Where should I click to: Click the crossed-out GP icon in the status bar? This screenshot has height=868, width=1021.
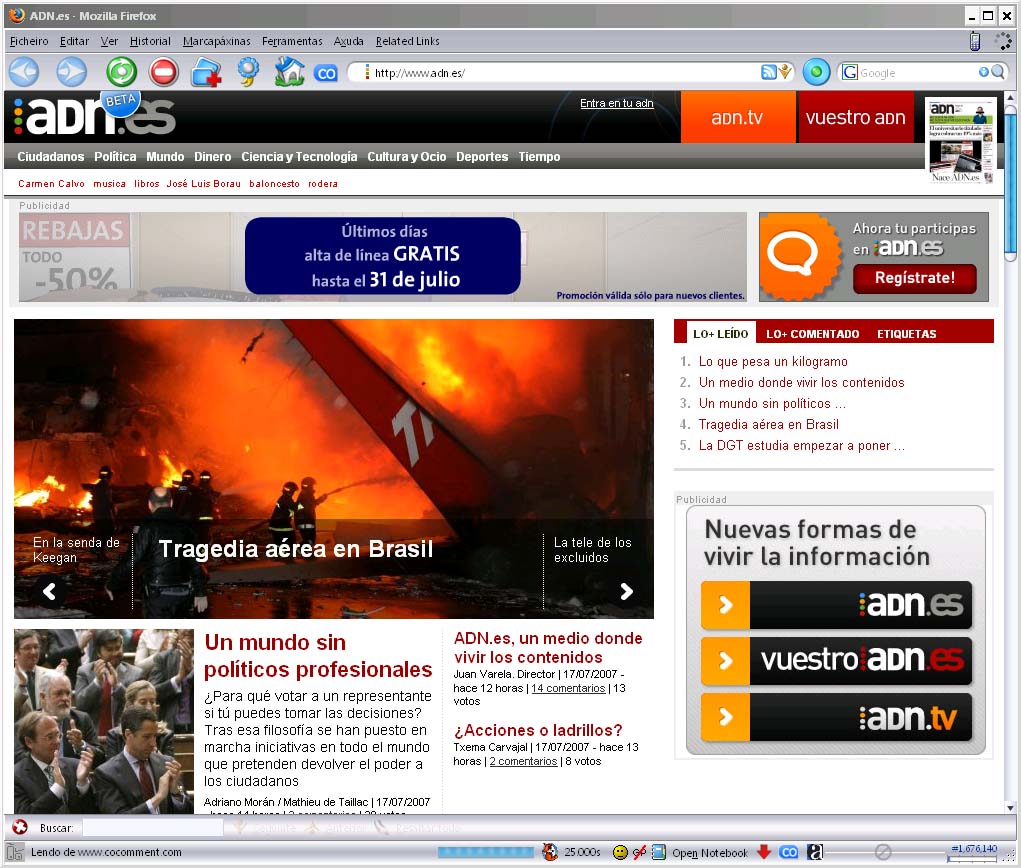(x=639, y=852)
